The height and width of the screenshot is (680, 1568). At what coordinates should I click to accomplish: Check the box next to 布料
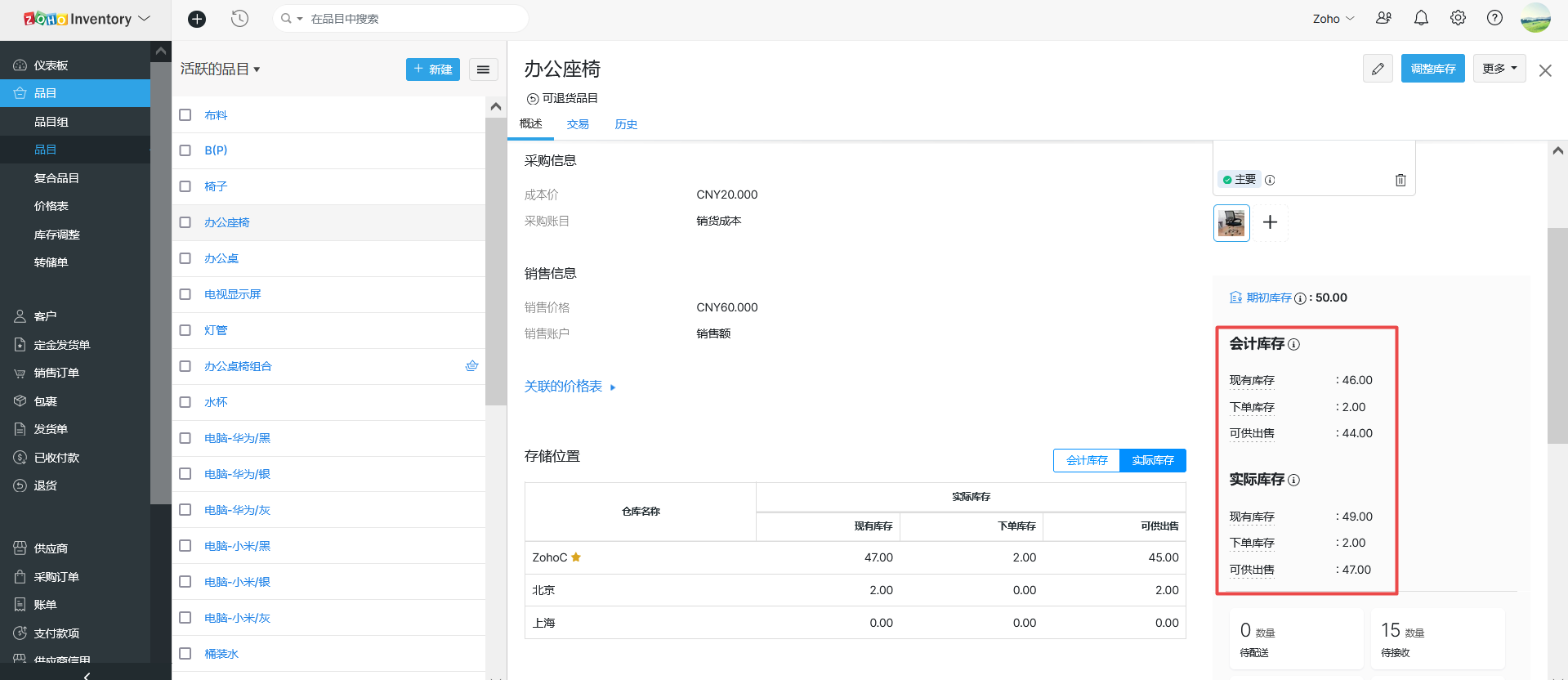point(185,115)
